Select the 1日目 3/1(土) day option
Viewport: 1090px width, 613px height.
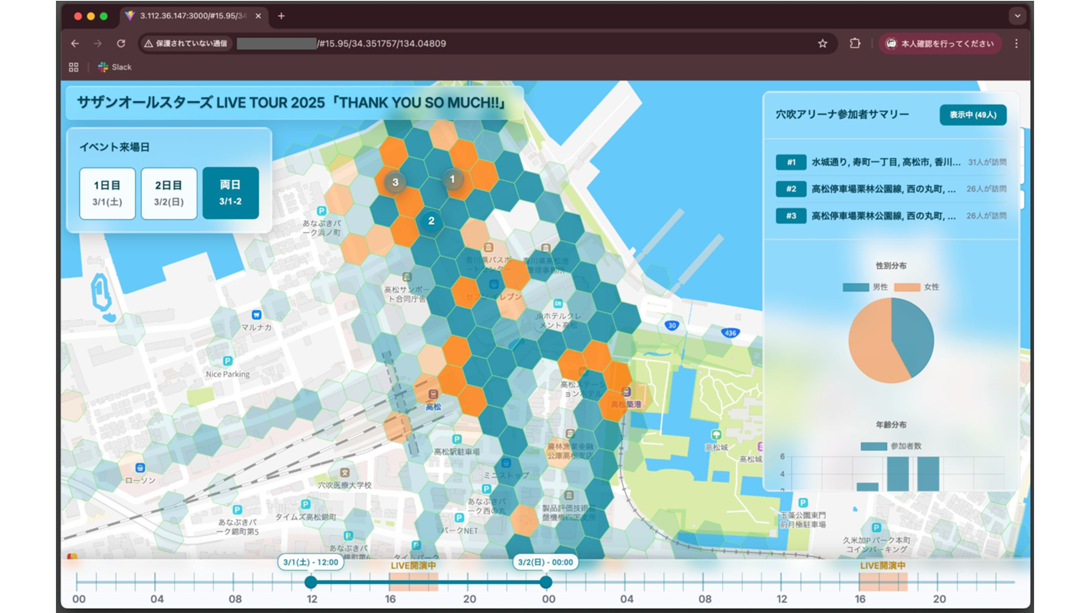pyautogui.click(x=107, y=193)
